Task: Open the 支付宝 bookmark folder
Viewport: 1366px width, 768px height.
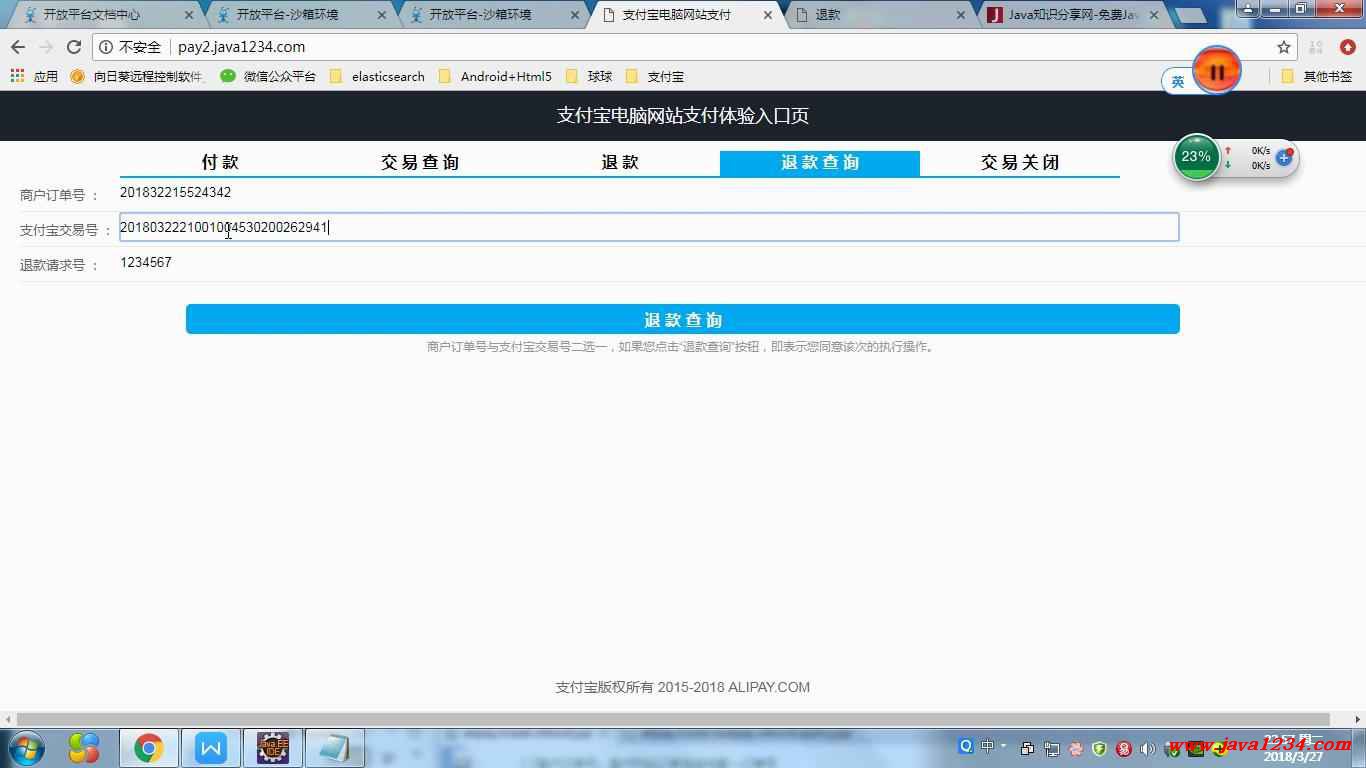Action: (x=655, y=76)
